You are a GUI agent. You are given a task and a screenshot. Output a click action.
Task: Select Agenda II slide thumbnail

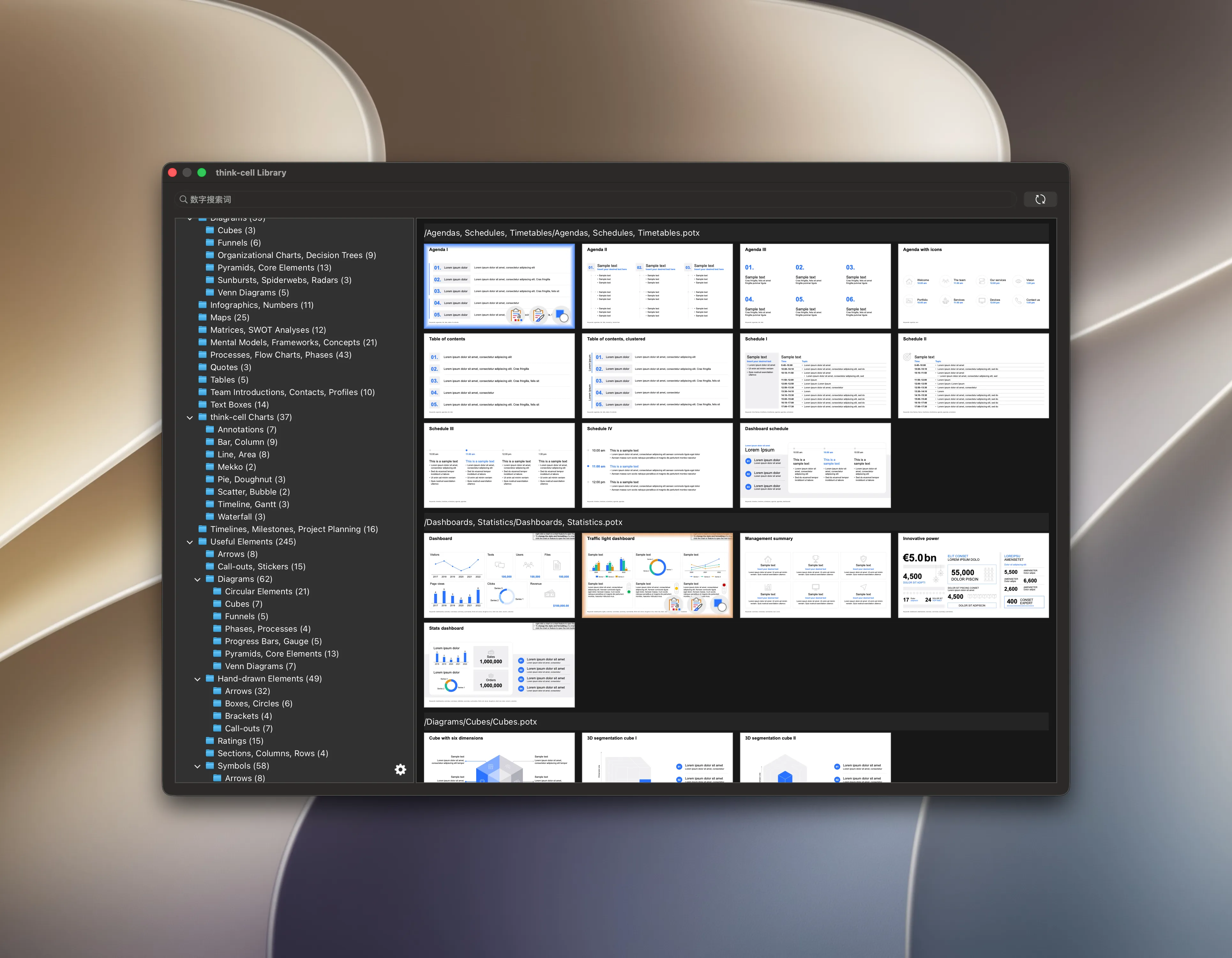tap(657, 286)
